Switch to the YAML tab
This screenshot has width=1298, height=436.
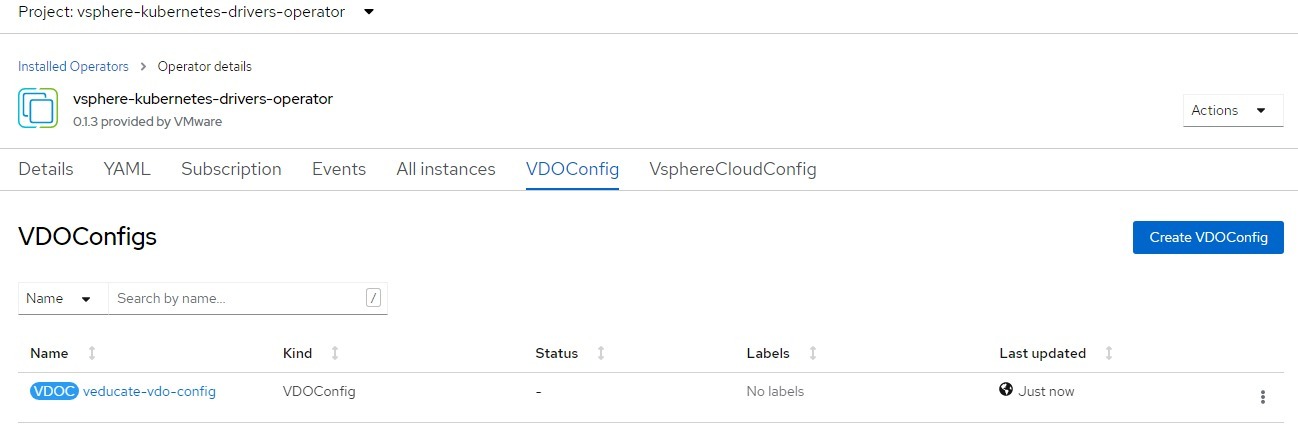click(x=127, y=169)
